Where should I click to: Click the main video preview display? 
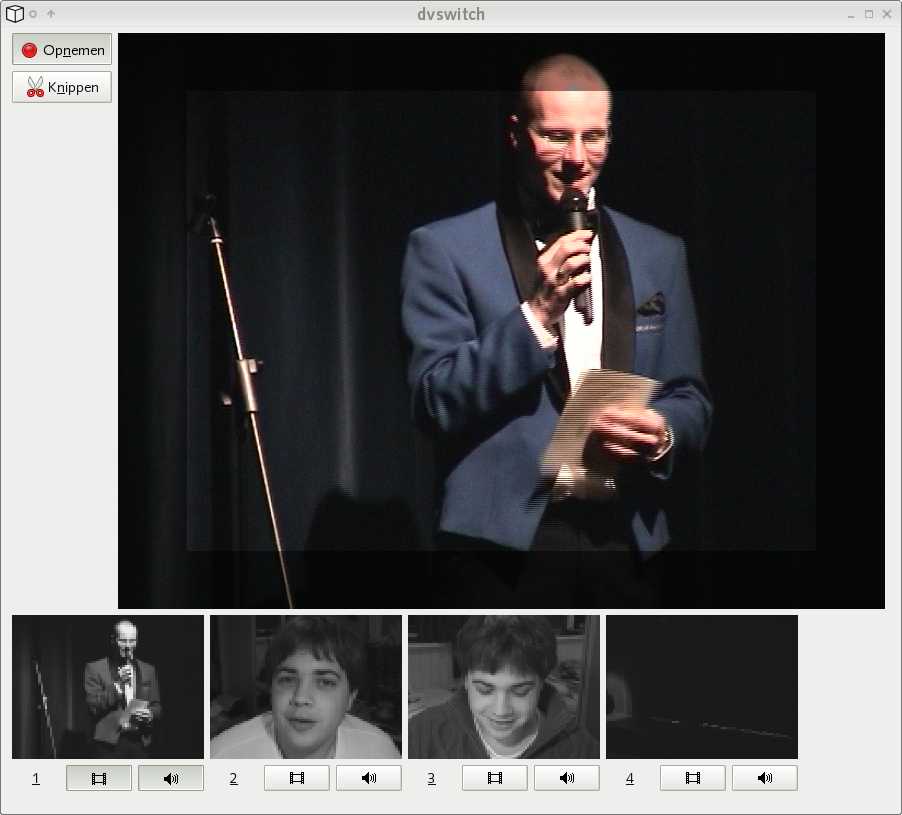(x=501, y=321)
